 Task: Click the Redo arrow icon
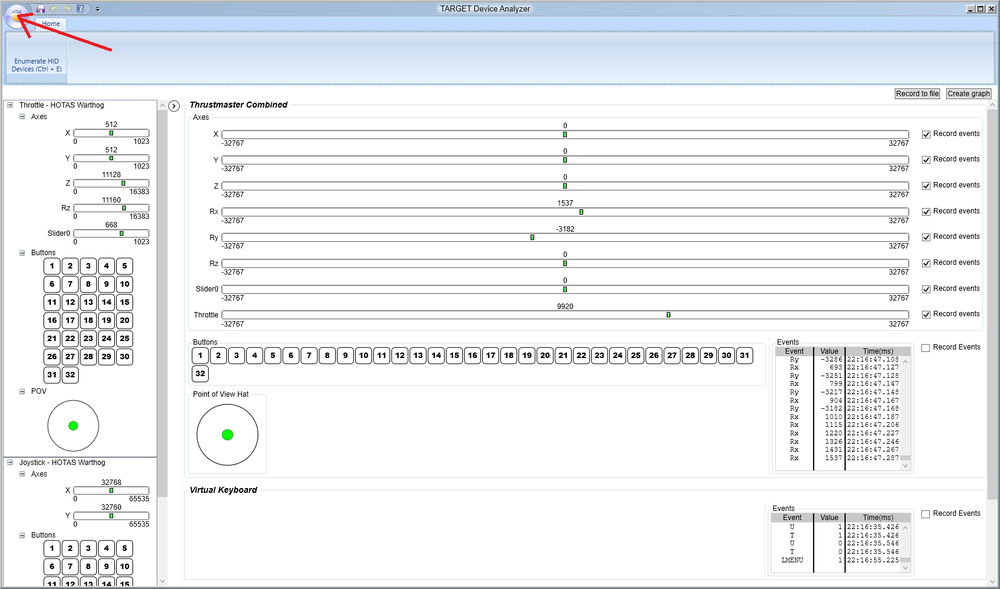pyautogui.click(x=66, y=8)
